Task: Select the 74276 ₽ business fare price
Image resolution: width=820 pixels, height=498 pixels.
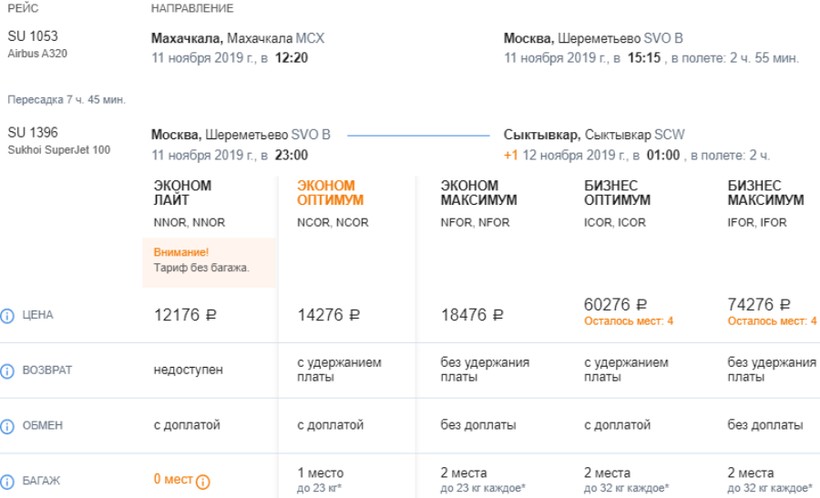Action: click(760, 304)
